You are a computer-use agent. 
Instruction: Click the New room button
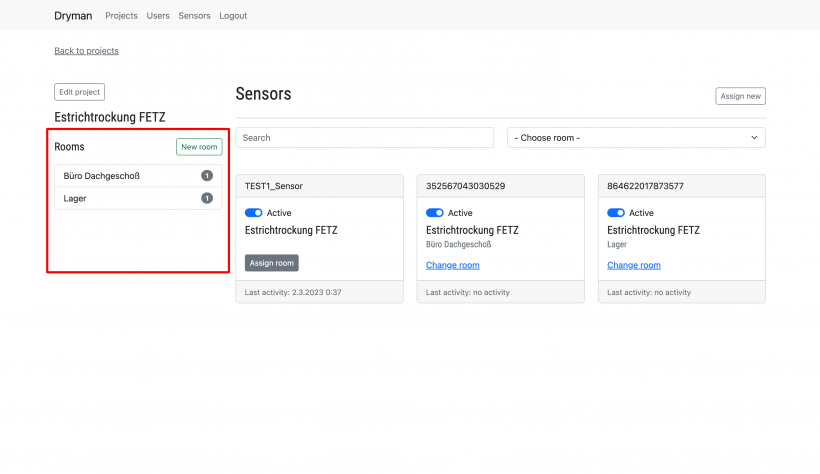coord(199,147)
